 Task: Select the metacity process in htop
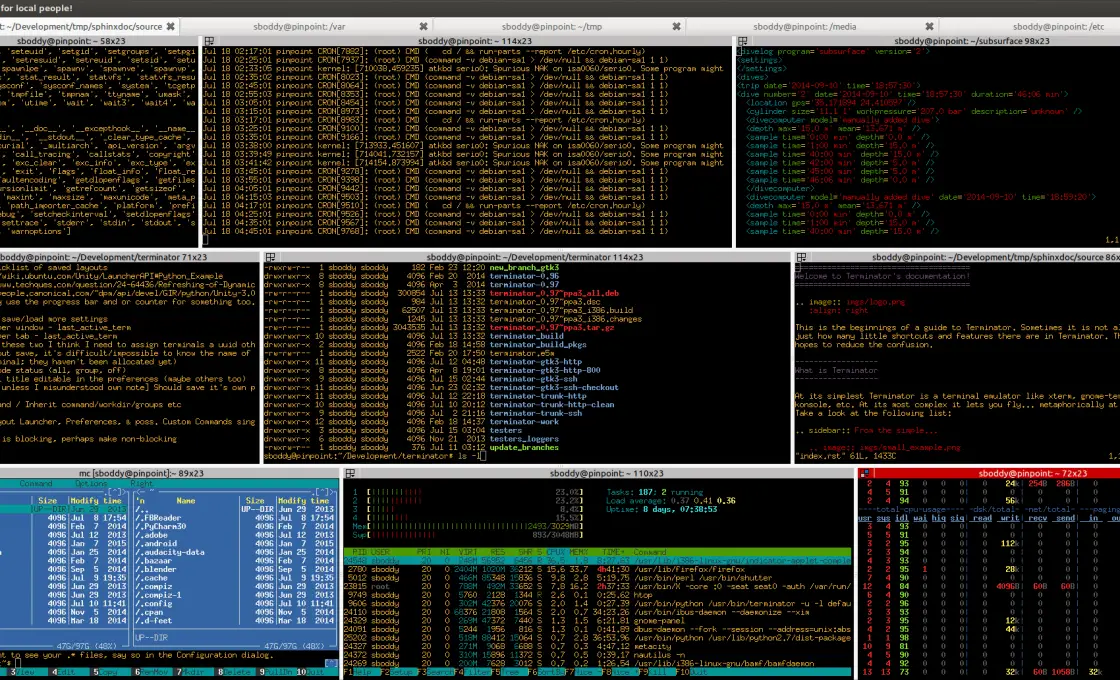coord(597,646)
